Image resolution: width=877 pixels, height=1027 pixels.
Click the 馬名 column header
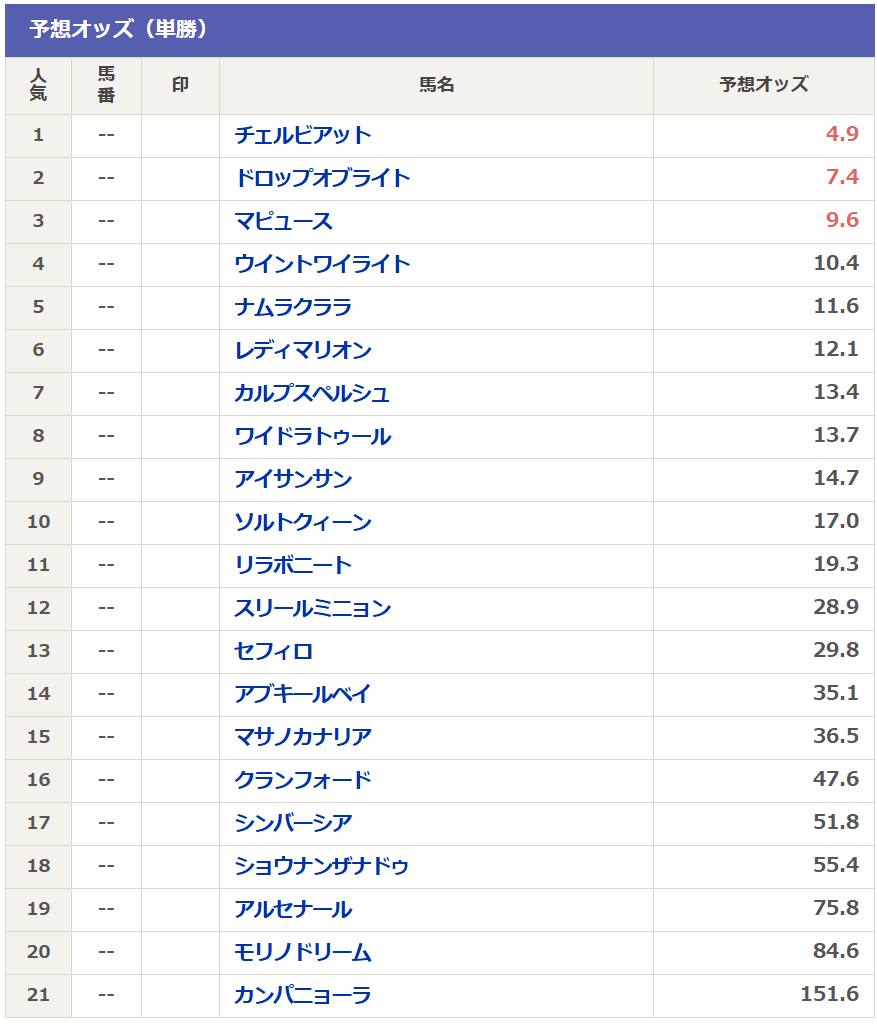(x=436, y=86)
